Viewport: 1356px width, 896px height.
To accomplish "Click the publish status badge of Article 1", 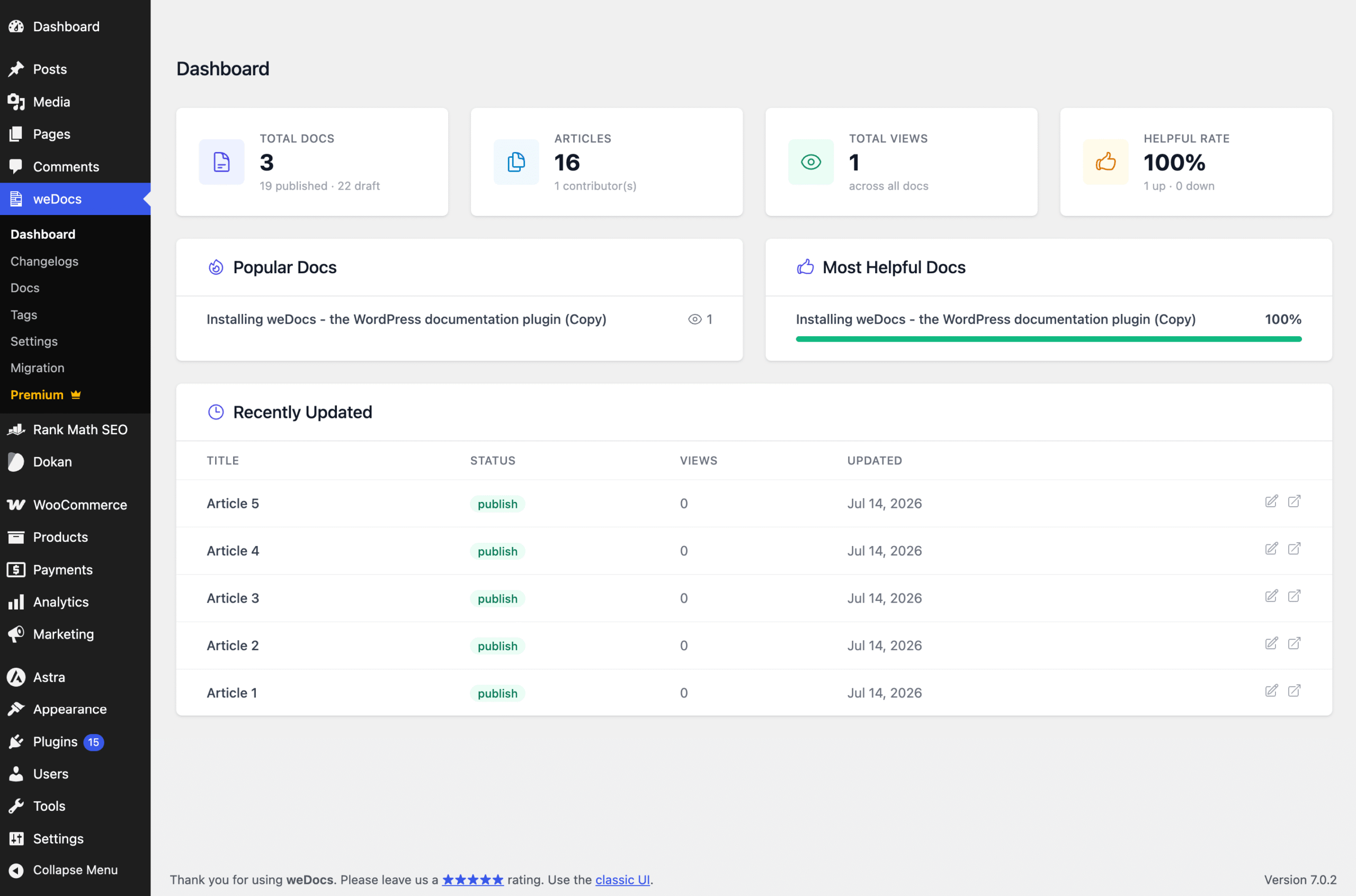I will click(x=497, y=693).
